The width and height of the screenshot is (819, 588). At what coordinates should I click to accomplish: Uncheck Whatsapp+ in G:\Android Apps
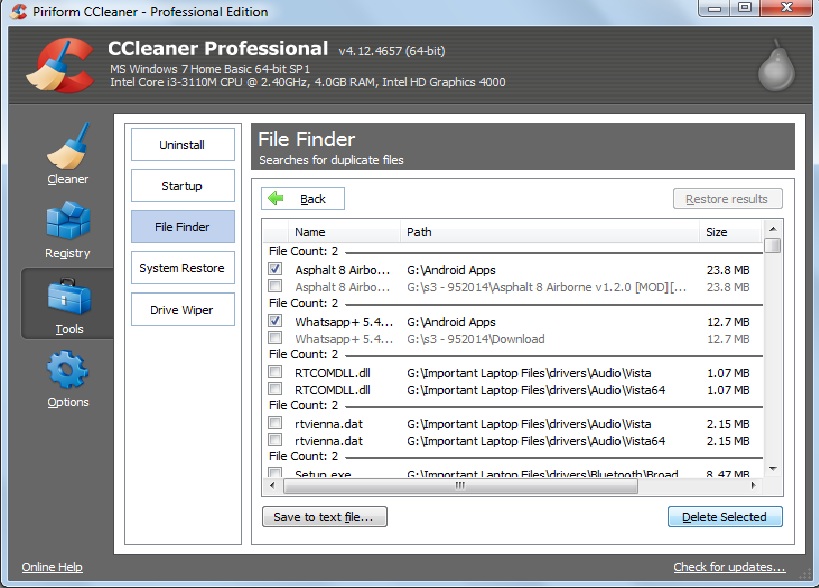coord(275,321)
